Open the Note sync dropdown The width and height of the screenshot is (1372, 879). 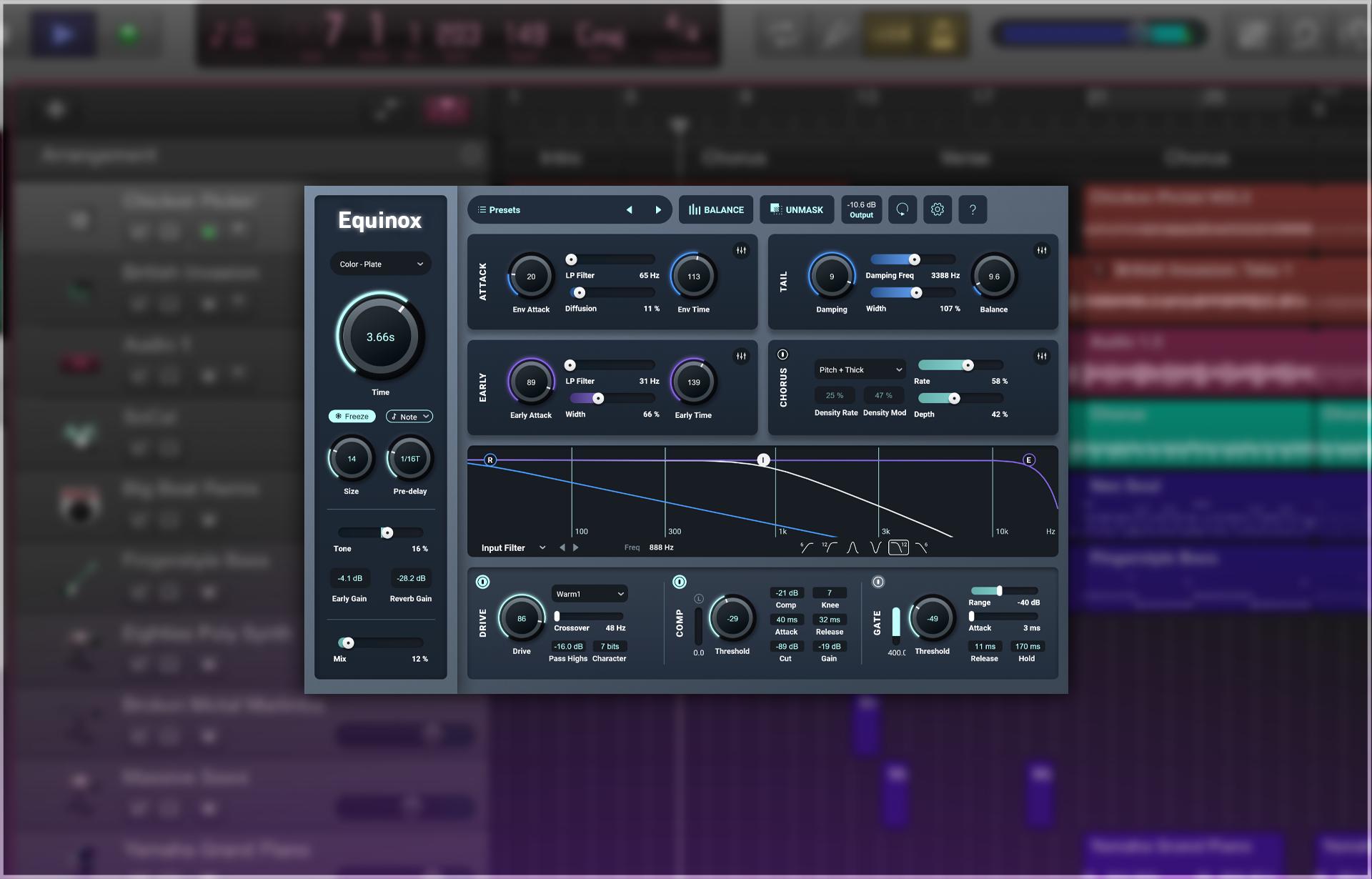click(x=409, y=416)
